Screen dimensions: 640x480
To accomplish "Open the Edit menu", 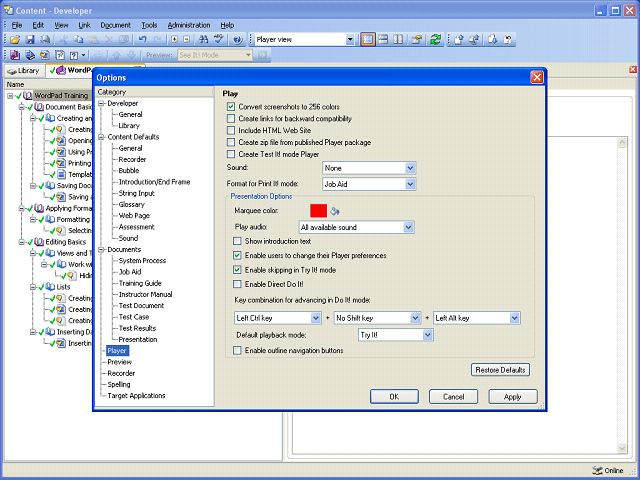I will tap(38, 25).
